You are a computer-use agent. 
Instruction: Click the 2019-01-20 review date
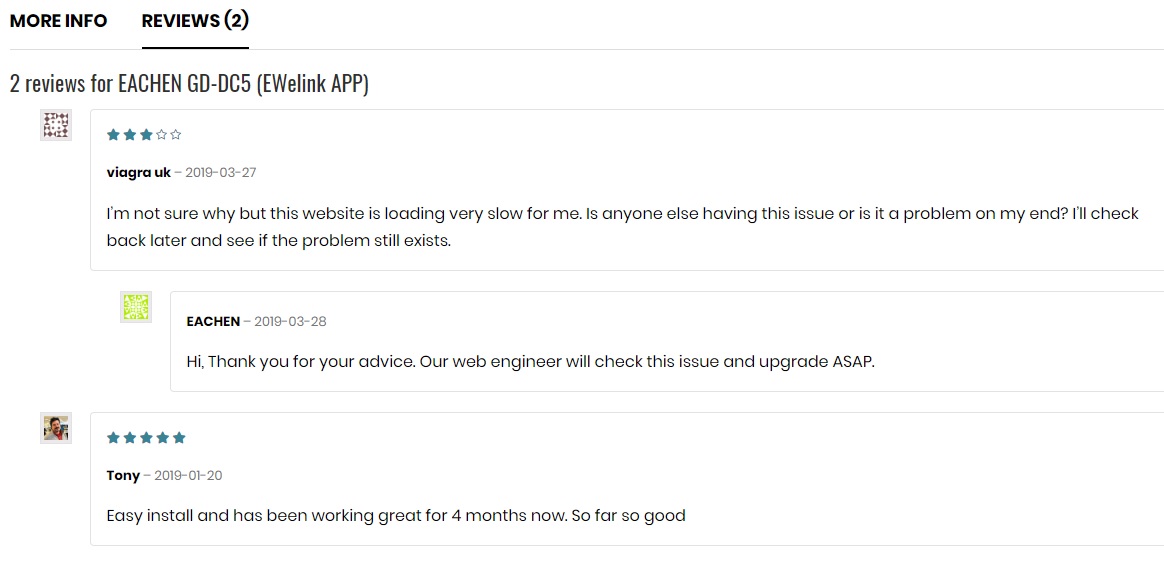186,475
